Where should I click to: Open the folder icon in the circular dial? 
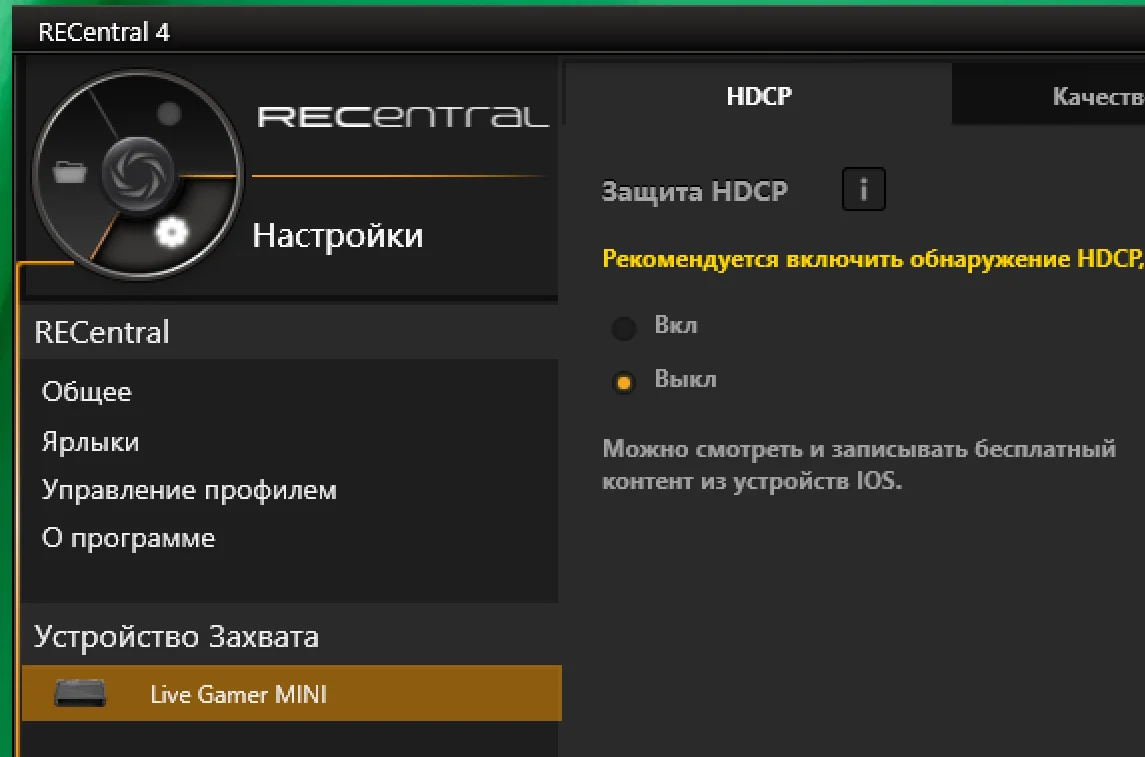[x=69, y=172]
